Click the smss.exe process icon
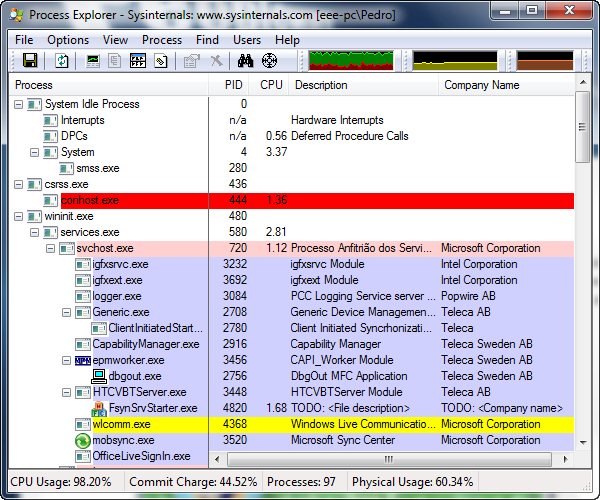600x500 pixels. (67, 168)
